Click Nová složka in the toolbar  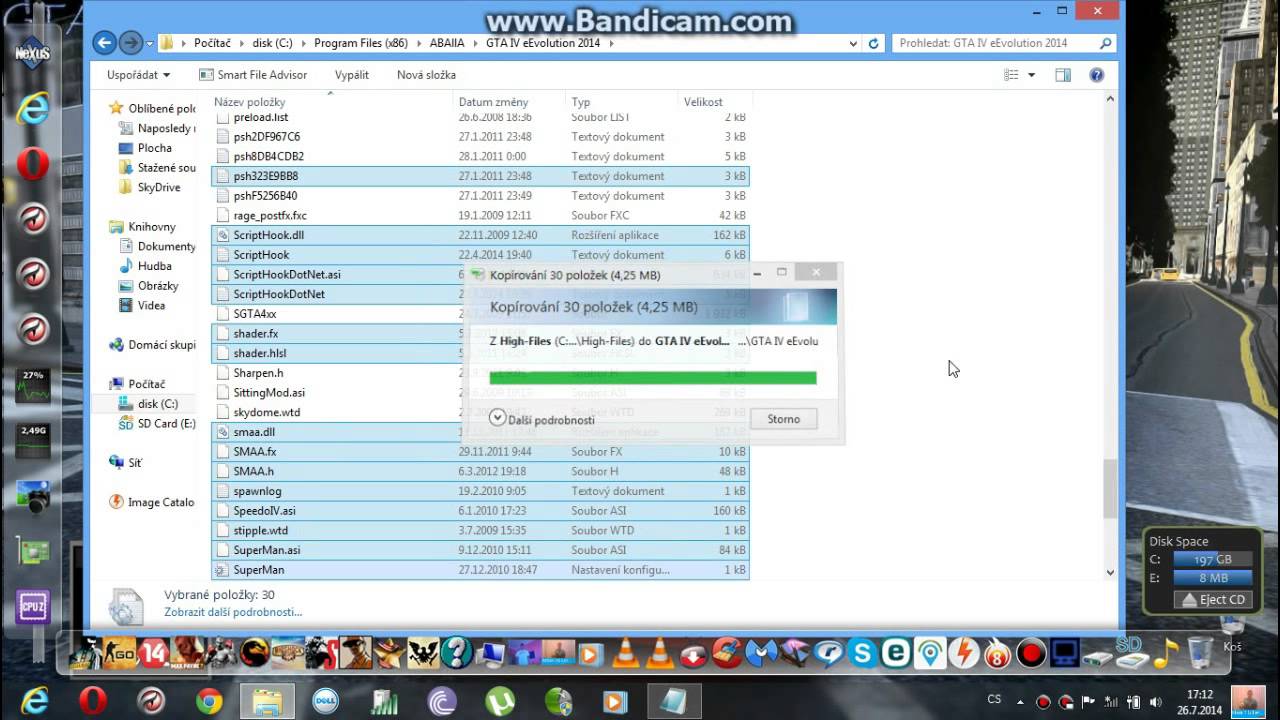426,75
